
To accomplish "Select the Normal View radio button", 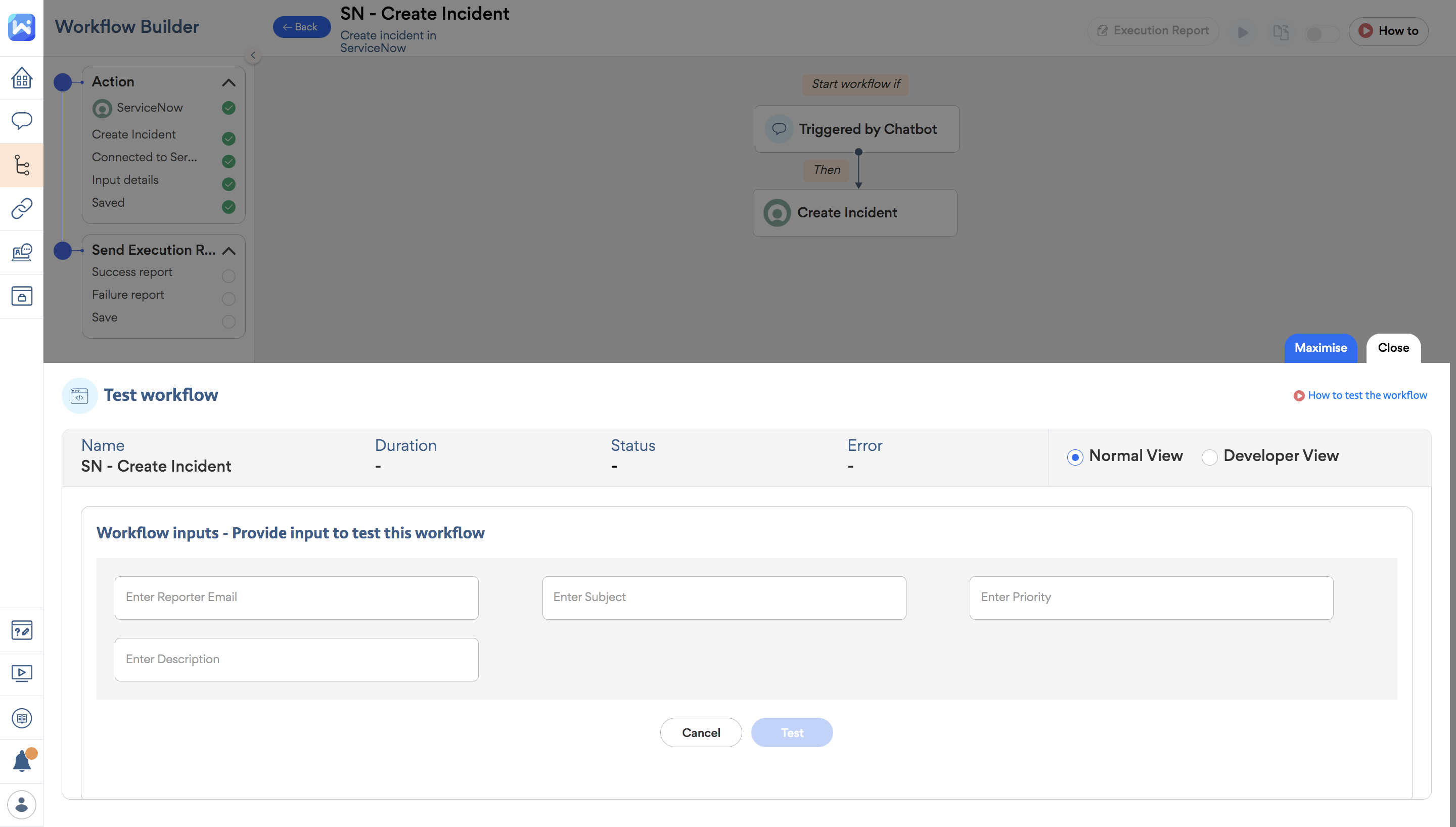I will [x=1074, y=456].
